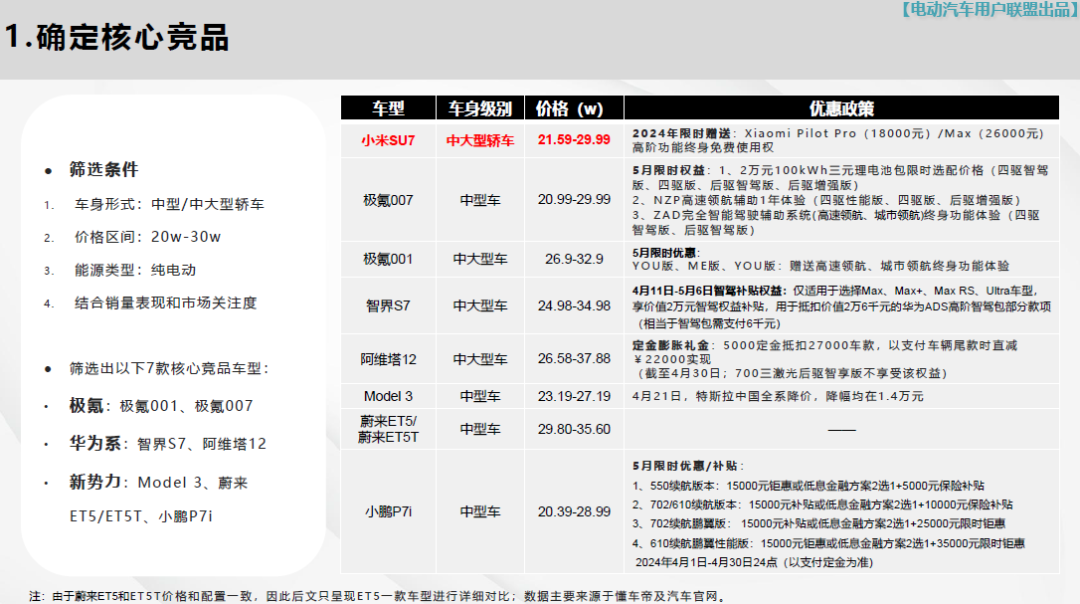Select the '华为系：智界S7、阿维塔12' bullet
This screenshot has width=1080, height=604.
click(167, 444)
